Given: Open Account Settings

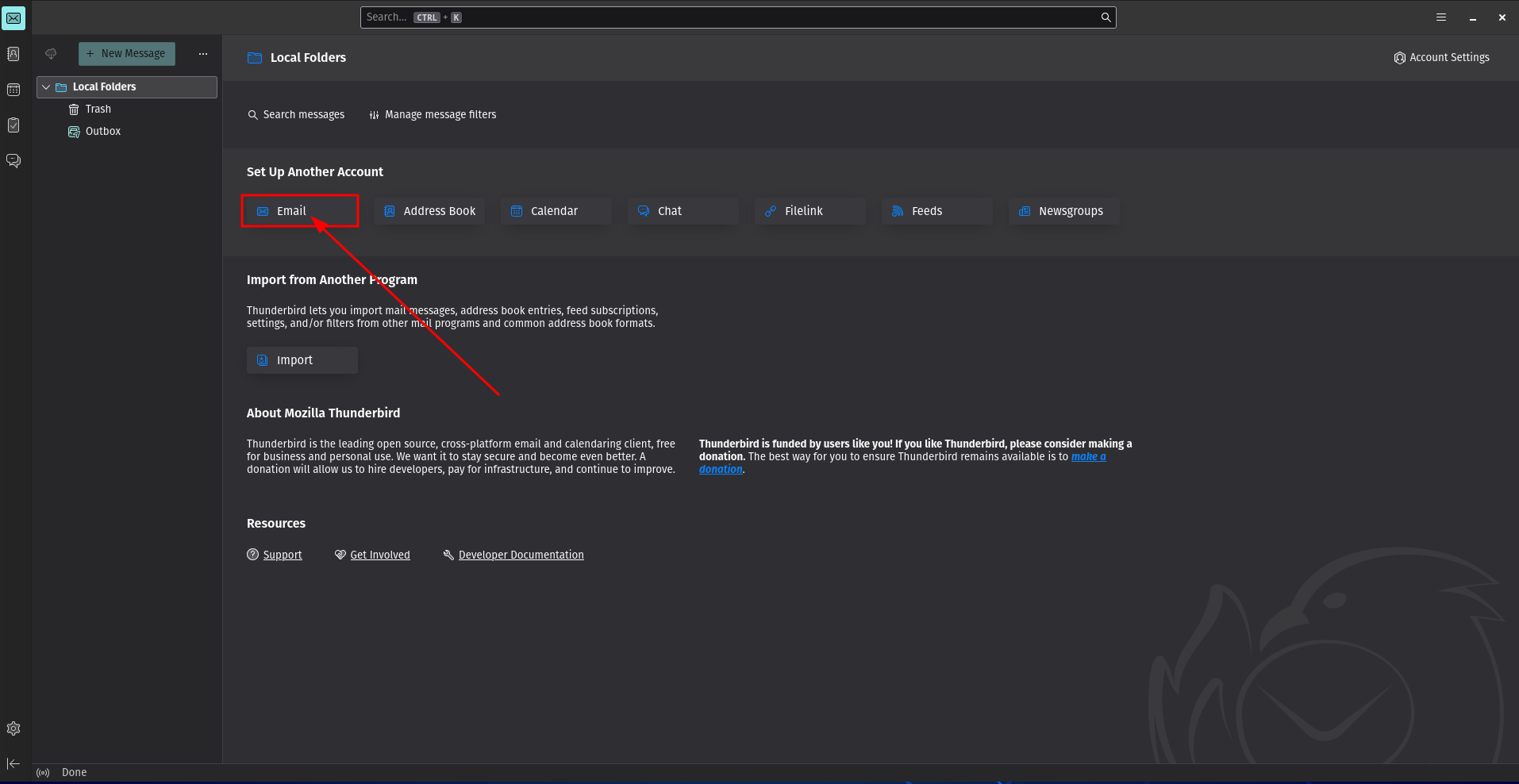Looking at the screenshot, I should (x=1441, y=58).
